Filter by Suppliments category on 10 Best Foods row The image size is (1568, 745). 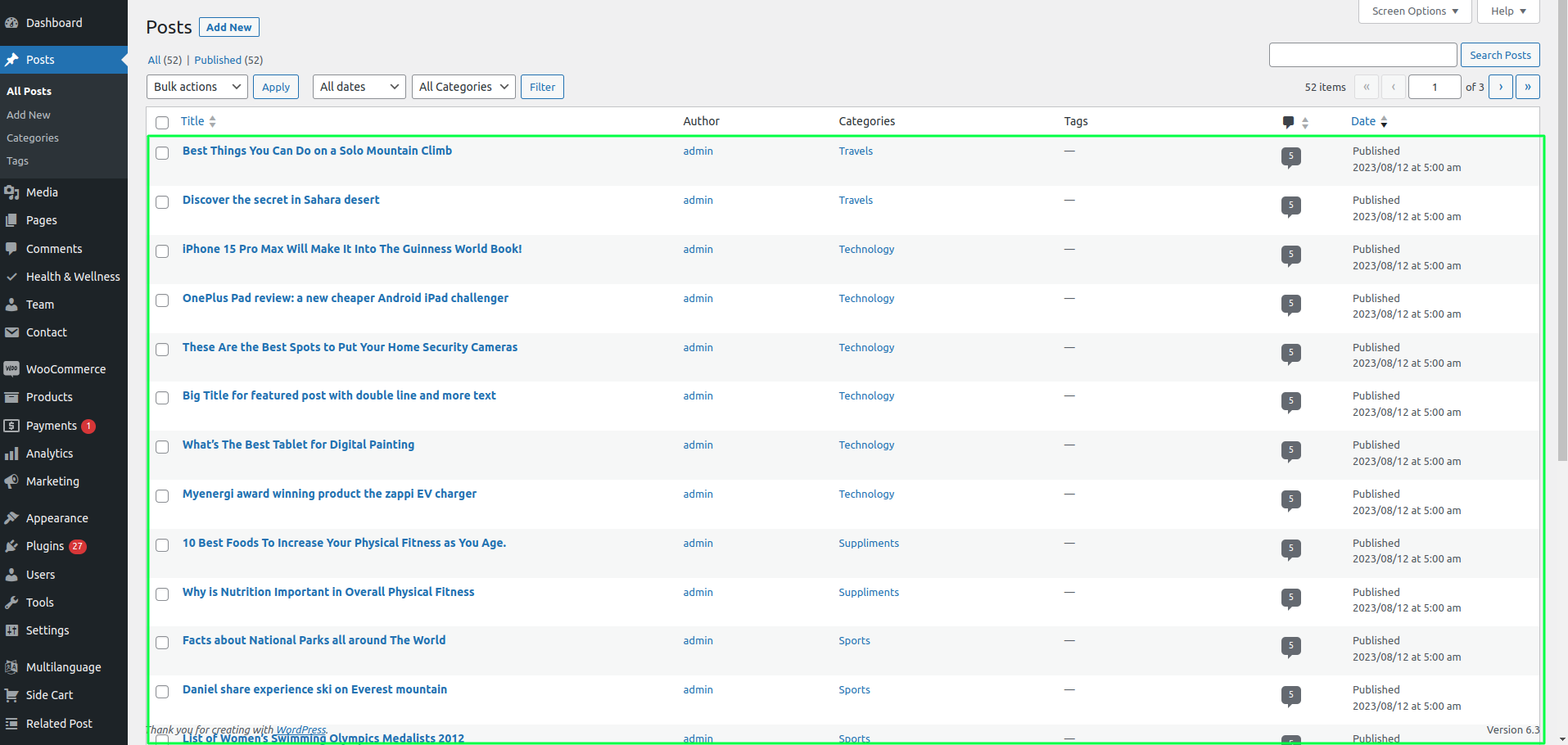click(x=869, y=543)
